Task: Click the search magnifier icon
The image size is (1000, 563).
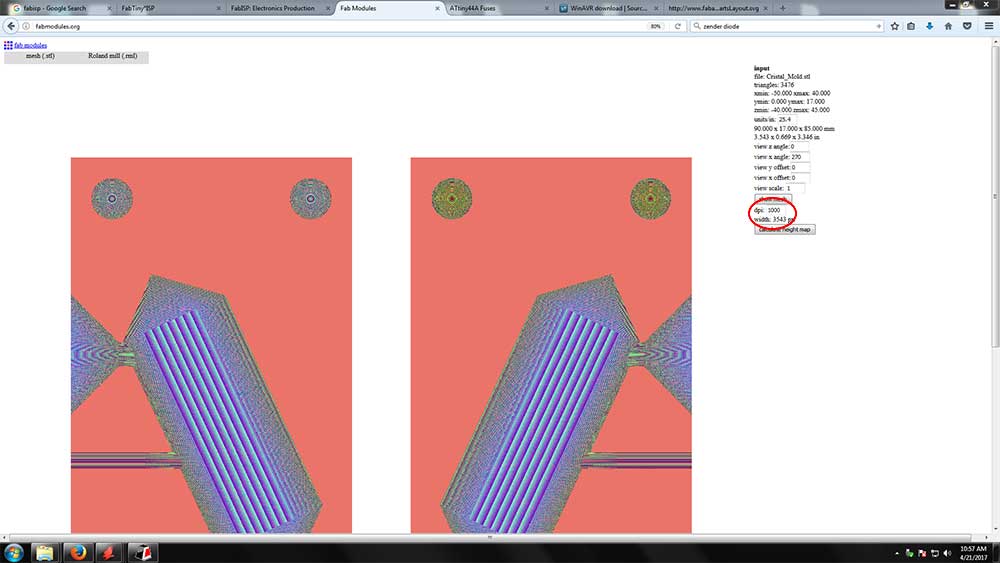Action: 696,26
